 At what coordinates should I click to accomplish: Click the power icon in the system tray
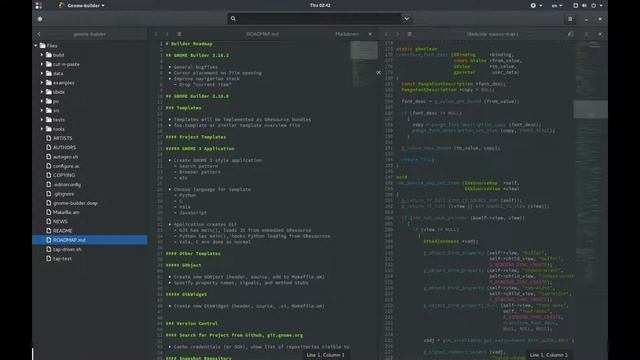click(593, 5)
